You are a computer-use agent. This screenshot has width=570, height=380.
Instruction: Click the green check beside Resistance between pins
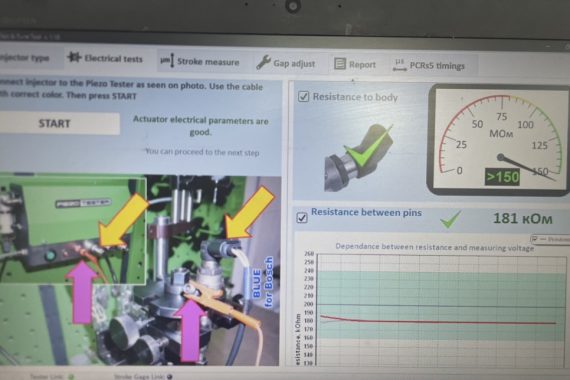[x=451, y=219]
